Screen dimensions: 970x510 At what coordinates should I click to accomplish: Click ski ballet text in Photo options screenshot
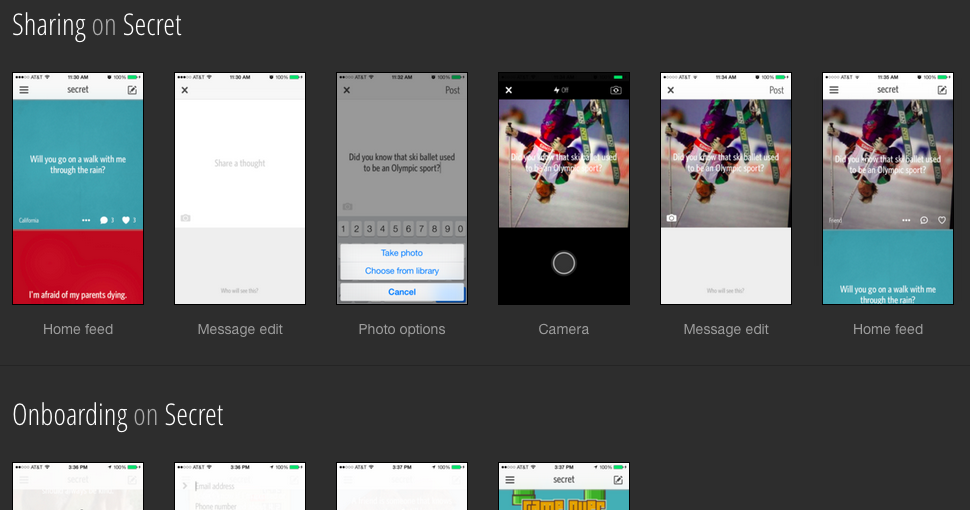pos(401,163)
